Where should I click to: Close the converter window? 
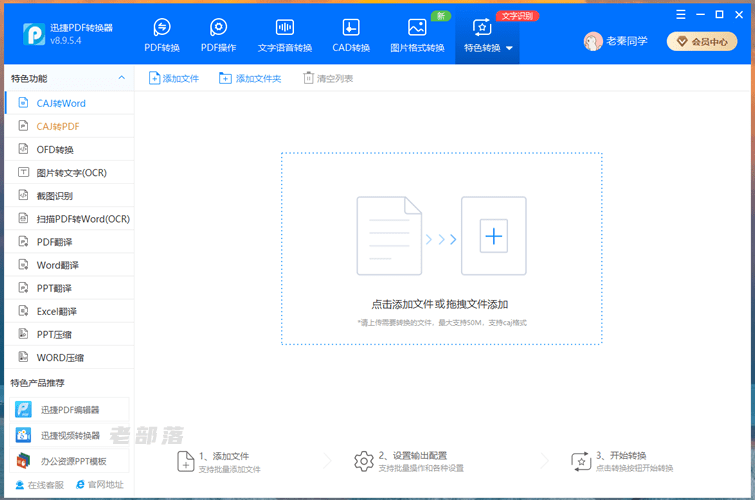point(739,14)
